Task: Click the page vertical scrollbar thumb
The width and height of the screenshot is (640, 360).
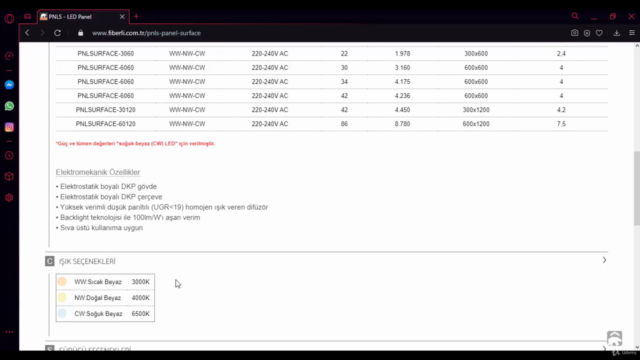Action: [x=637, y=188]
